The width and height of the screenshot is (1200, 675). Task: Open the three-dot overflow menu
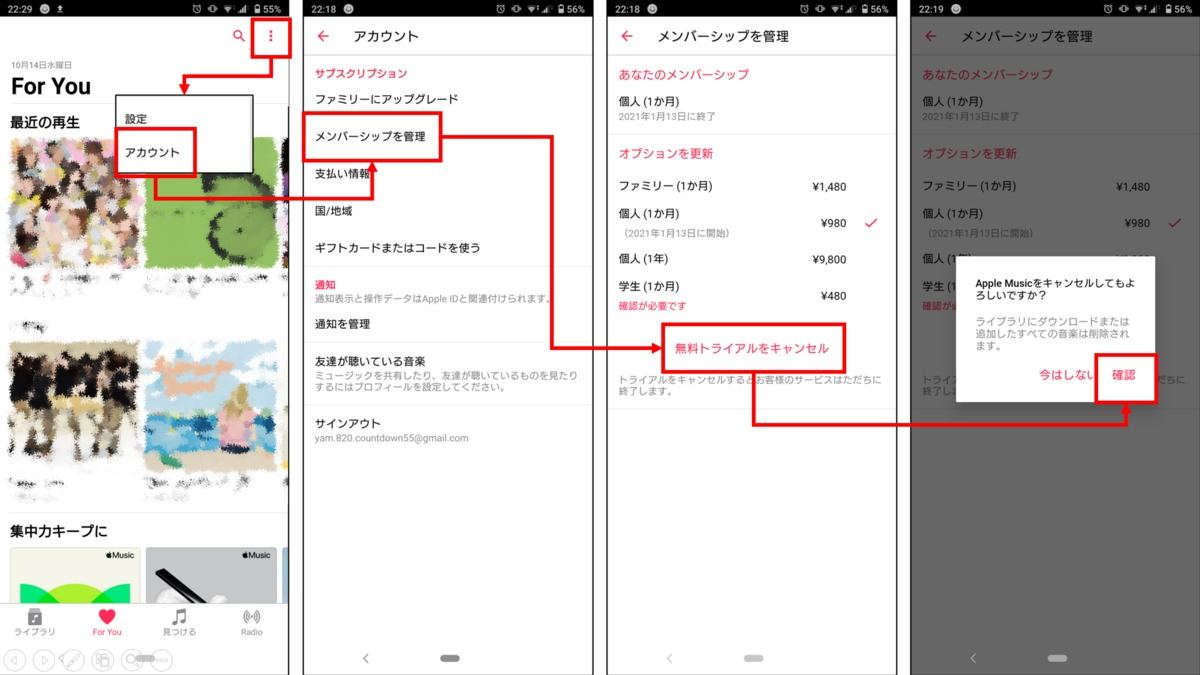click(x=270, y=36)
